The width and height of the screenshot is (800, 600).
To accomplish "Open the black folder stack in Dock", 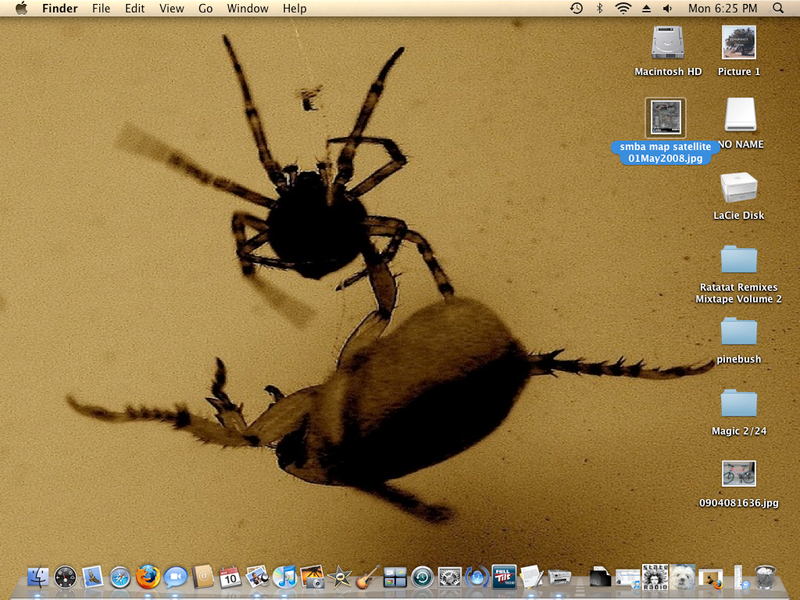I will (x=600, y=577).
